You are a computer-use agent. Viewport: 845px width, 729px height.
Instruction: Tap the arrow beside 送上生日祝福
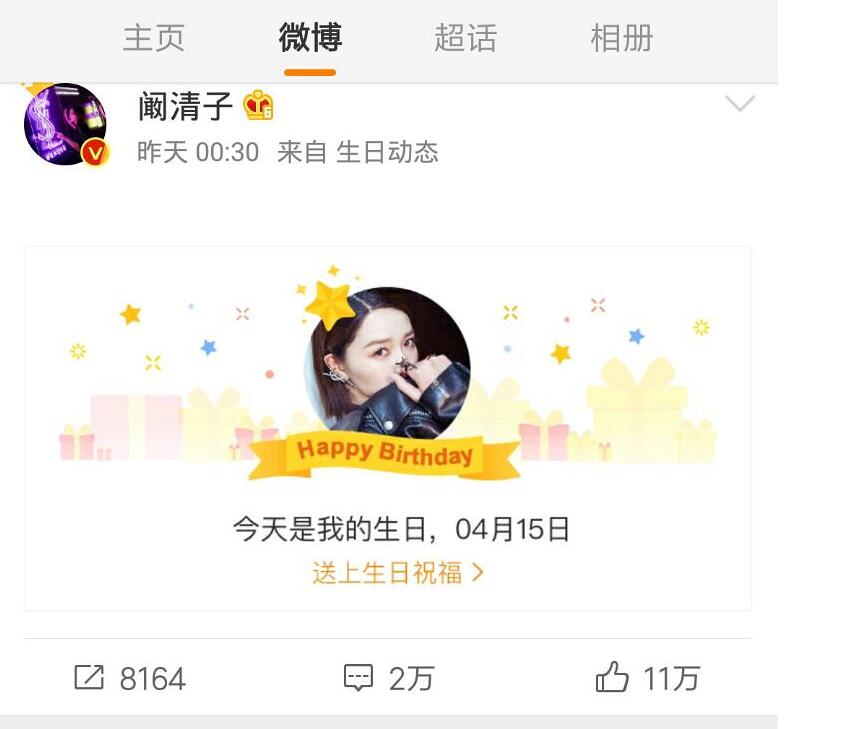point(477,572)
